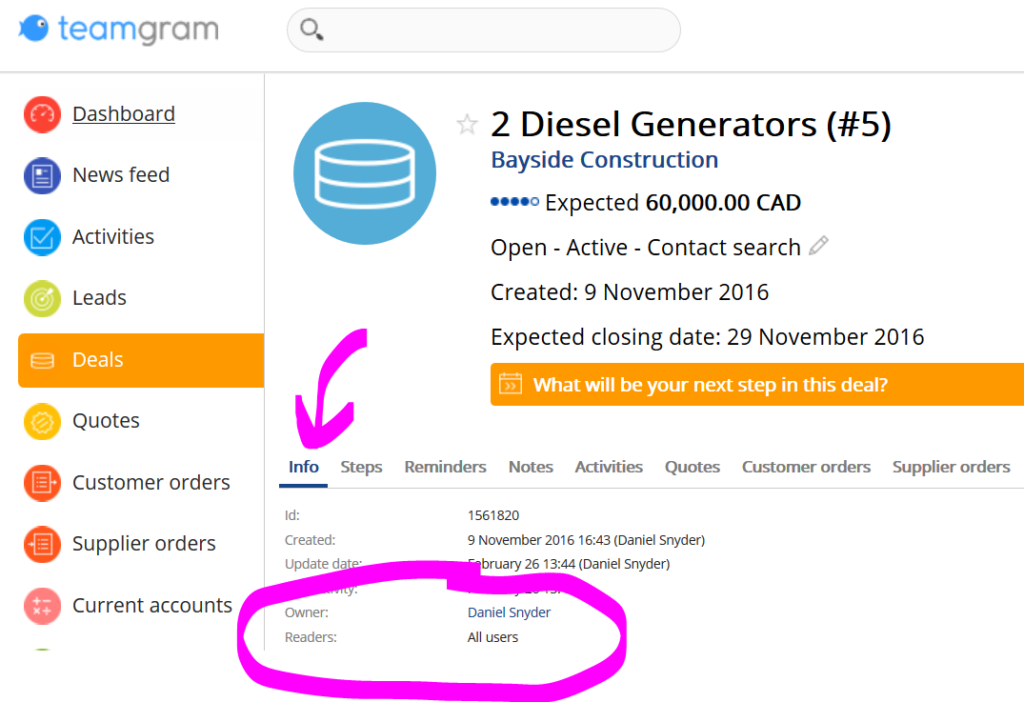Edit deal status with pencil icon

(x=818, y=246)
